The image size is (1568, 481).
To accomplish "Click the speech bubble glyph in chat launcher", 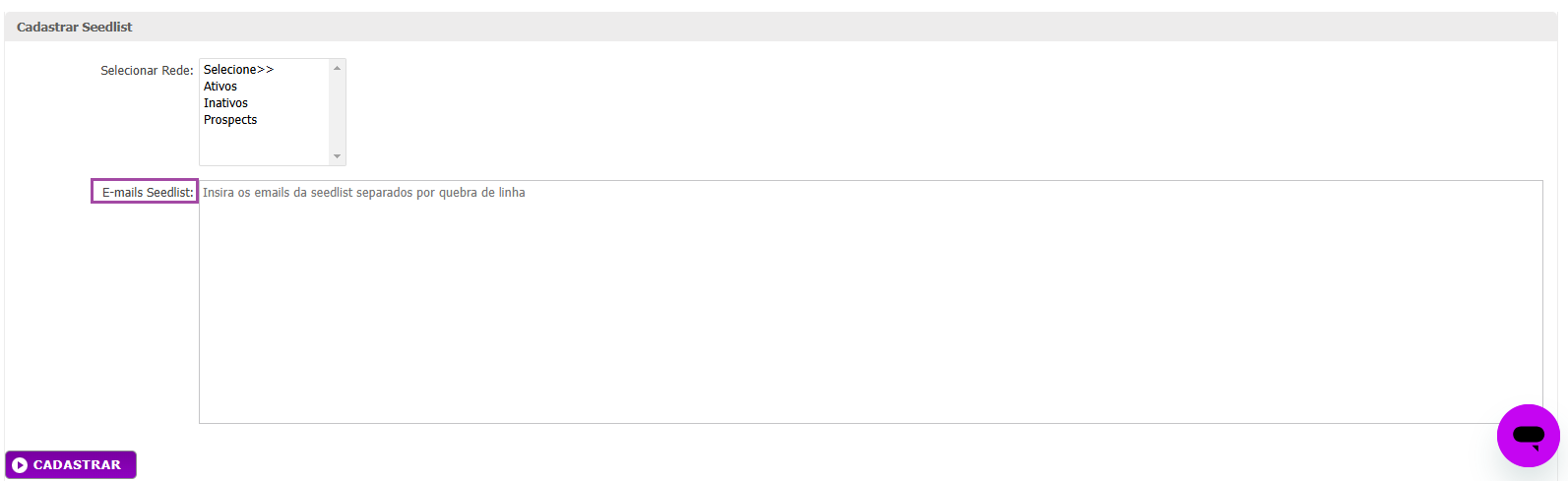I will pyautogui.click(x=1528, y=436).
